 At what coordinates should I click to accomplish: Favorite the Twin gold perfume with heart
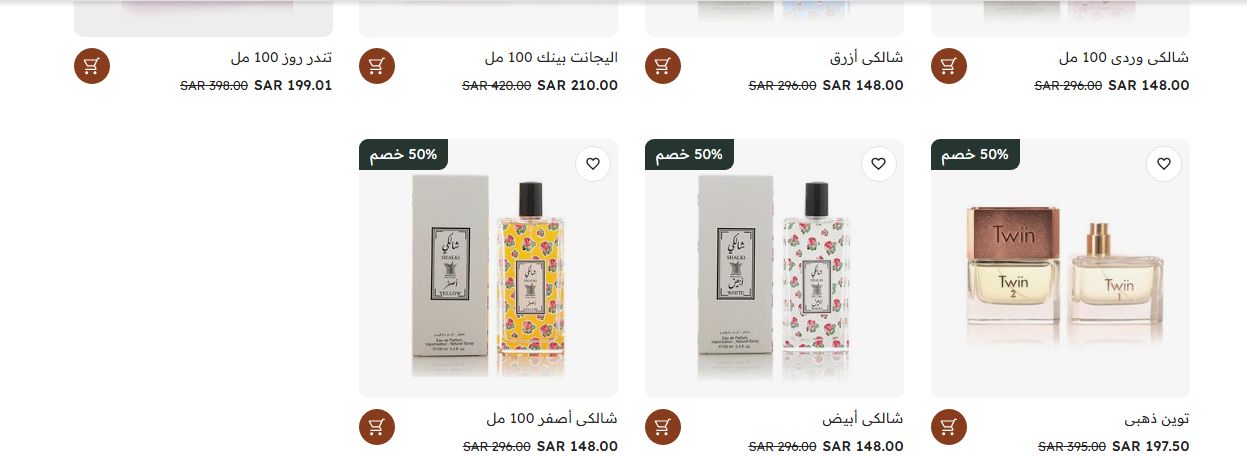point(1164,163)
